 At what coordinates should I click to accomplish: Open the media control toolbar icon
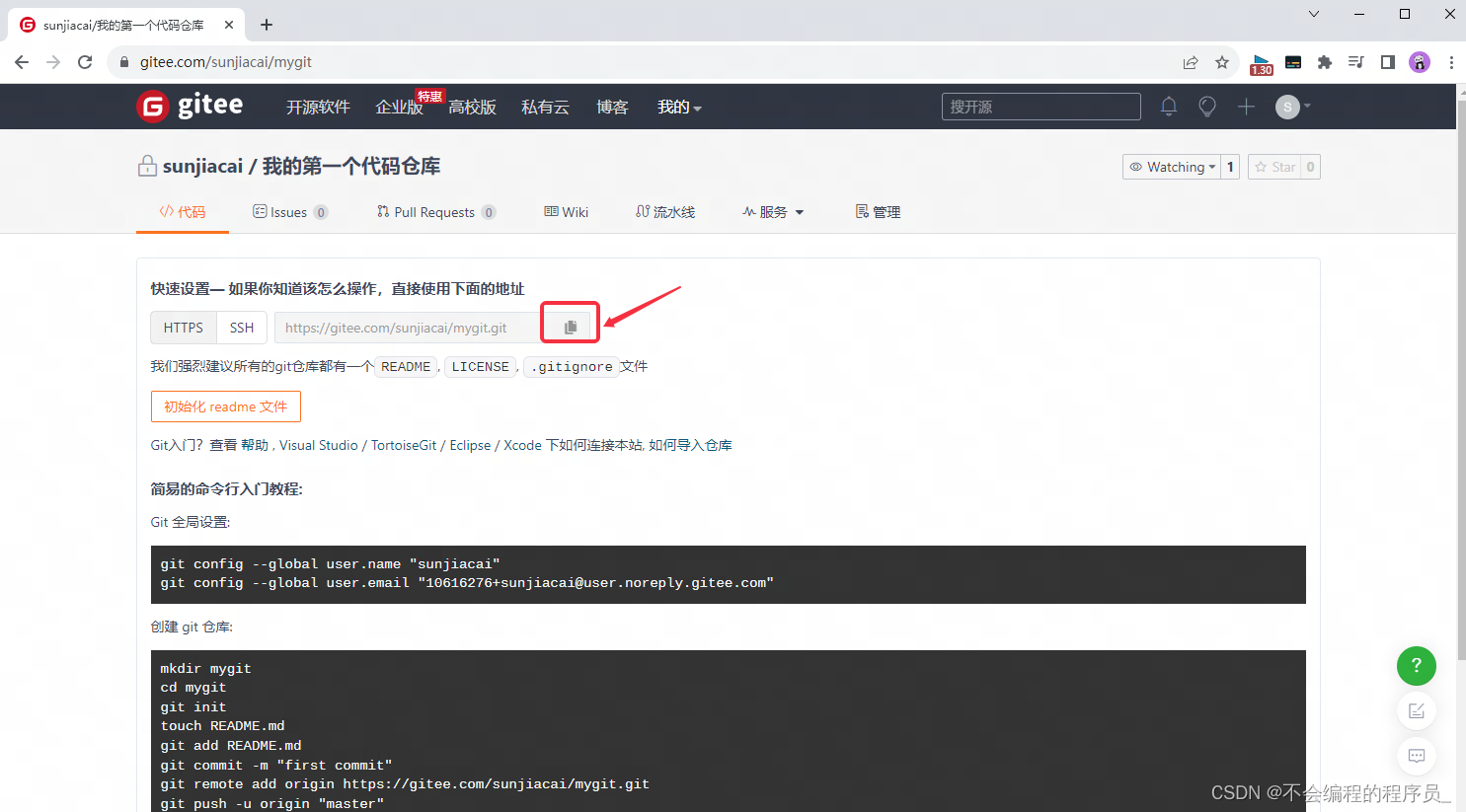[x=1356, y=62]
